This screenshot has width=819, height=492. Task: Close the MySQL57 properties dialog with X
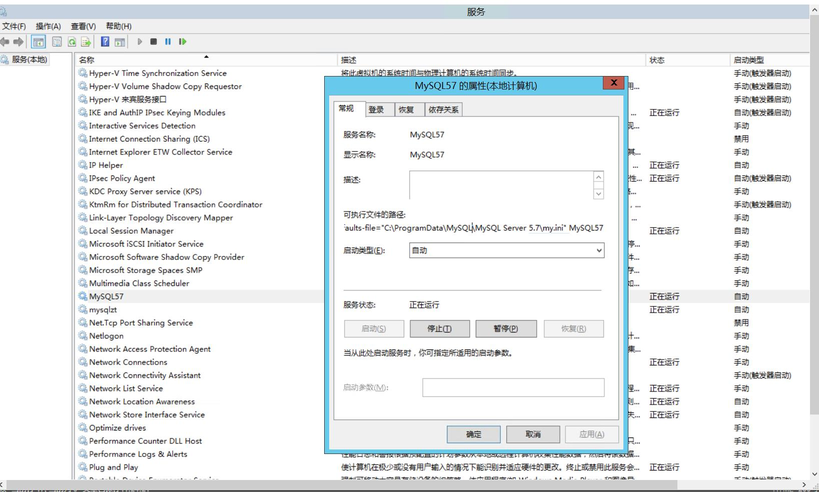click(x=614, y=83)
